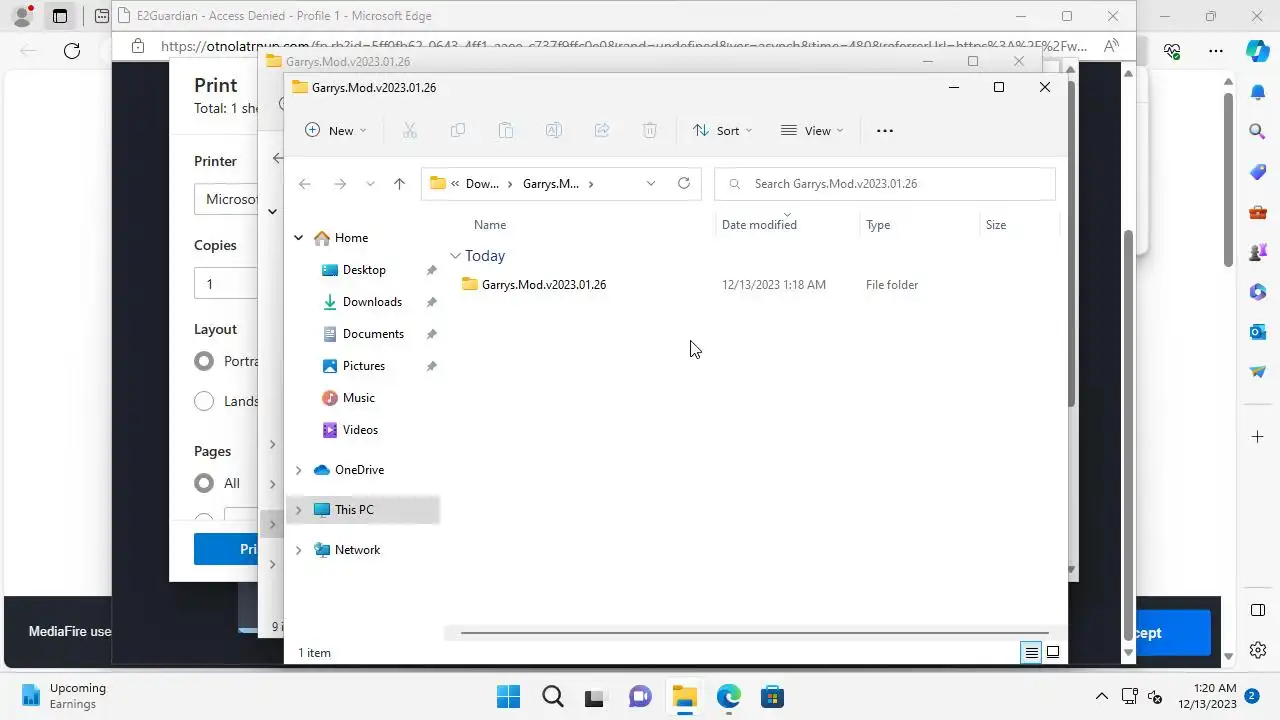Open Edge sidebar settings gear
This screenshot has width=1280, height=720.
click(1258, 649)
